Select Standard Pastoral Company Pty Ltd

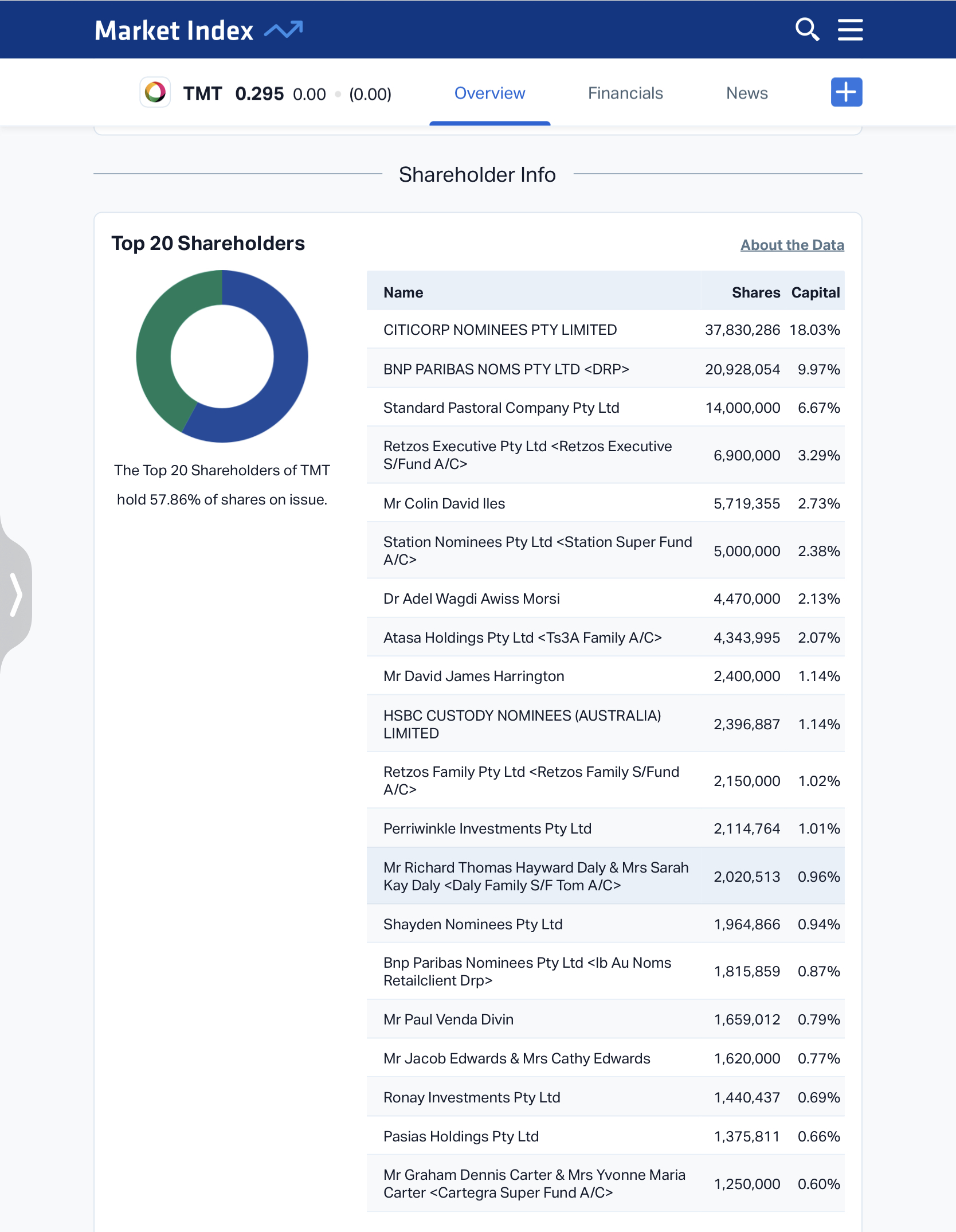pos(501,408)
